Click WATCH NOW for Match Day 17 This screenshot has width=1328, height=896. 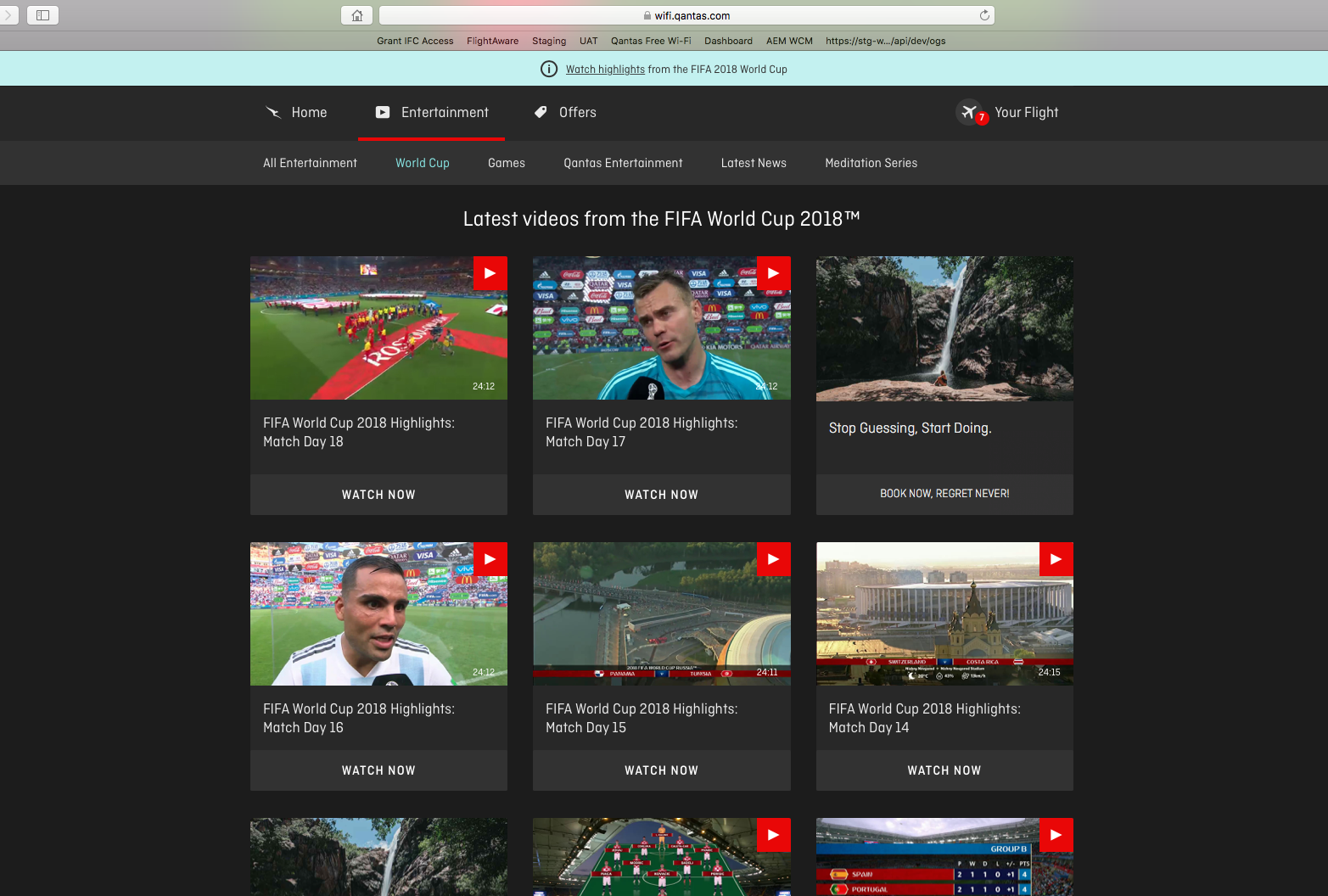662,495
